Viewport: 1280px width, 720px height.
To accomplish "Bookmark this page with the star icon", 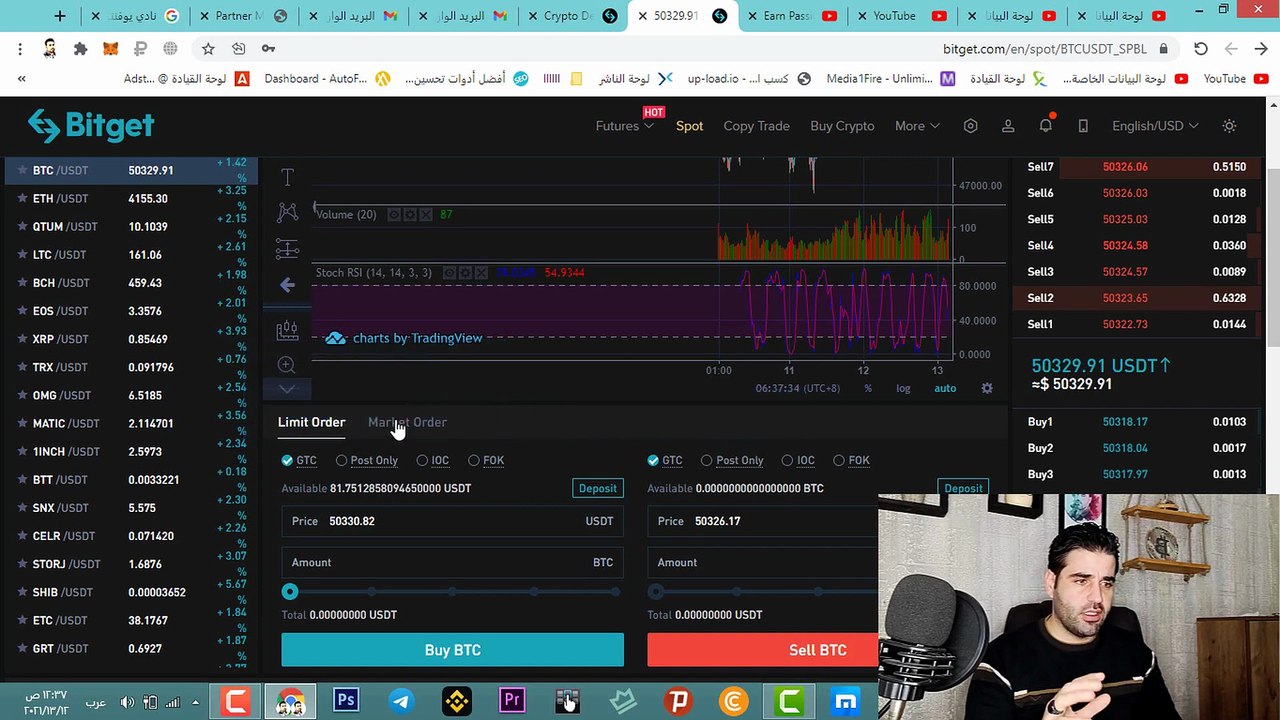I will (x=208, y=48).
